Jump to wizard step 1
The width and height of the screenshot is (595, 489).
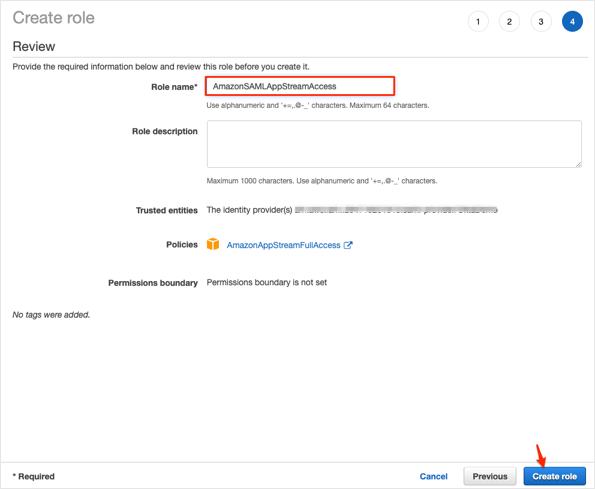click(478, 22)
